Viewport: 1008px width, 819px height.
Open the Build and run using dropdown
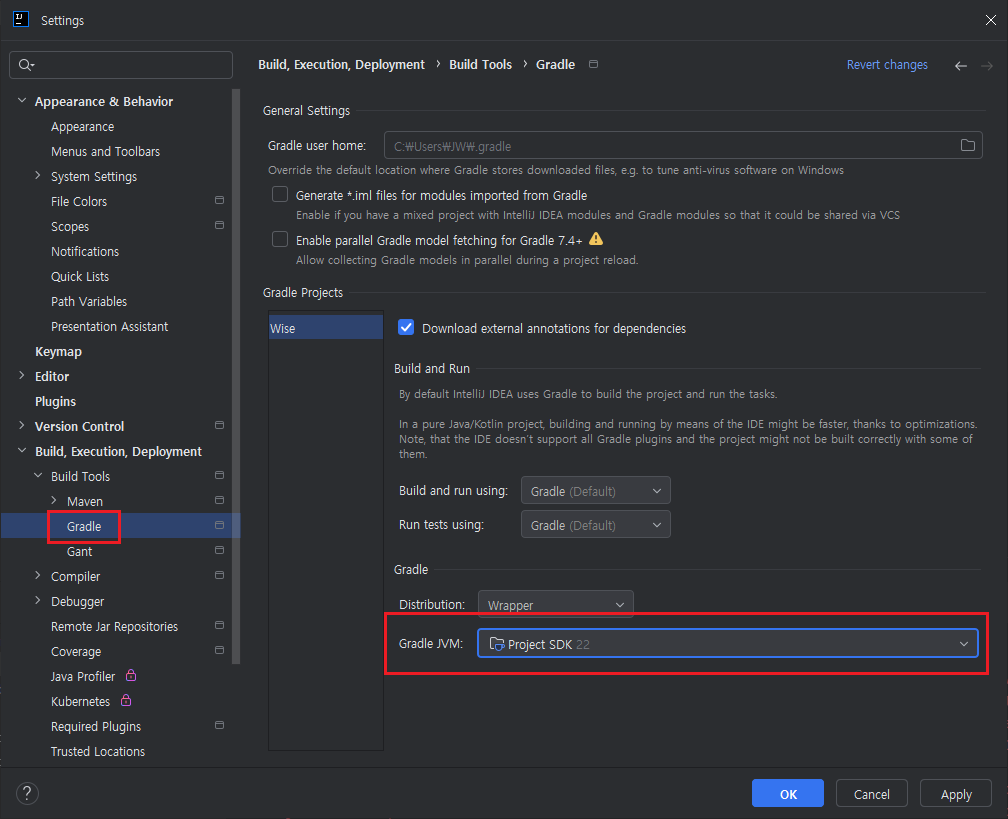pos(595,491)
